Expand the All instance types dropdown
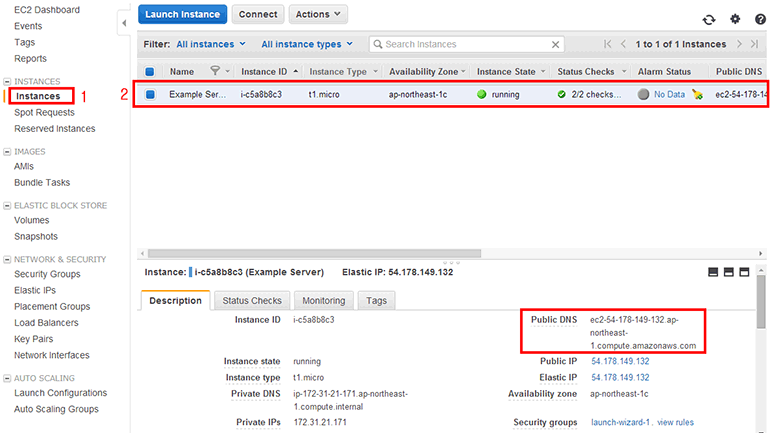This screenshot has height=433, width=770. coord(306,44)
